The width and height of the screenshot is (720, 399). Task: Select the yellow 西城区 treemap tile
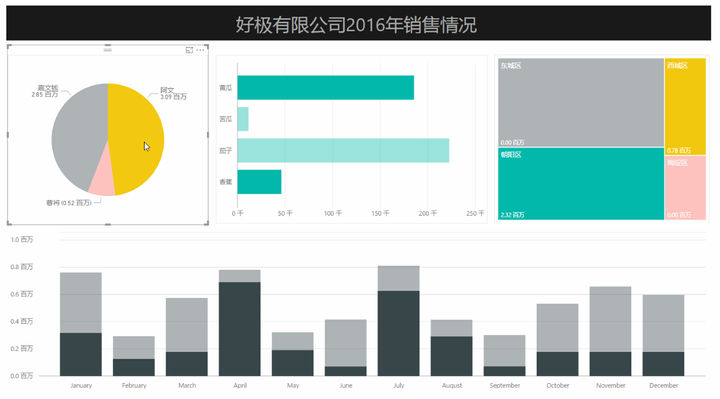(x=685, y=107)
